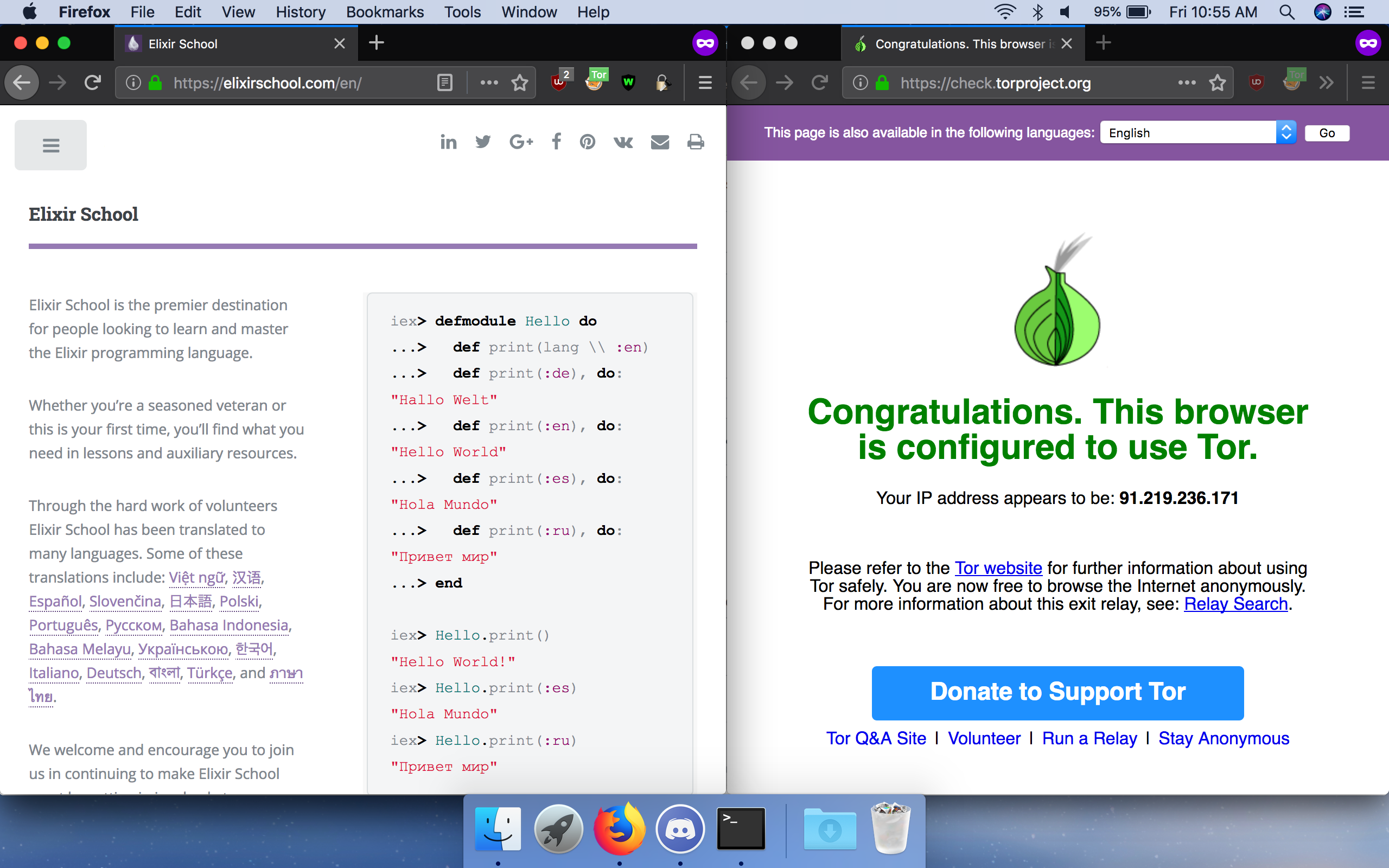Open a new tab in Elixir School window
1389x868 pixels.
point(377,42)
